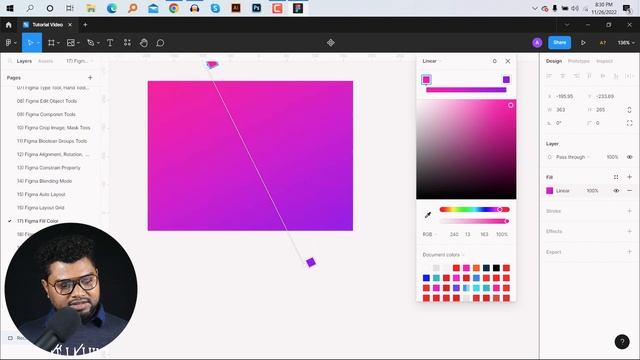The height and width of the screenshot is (360, 640).
Task: Add a new page
Action: point(90,78)
